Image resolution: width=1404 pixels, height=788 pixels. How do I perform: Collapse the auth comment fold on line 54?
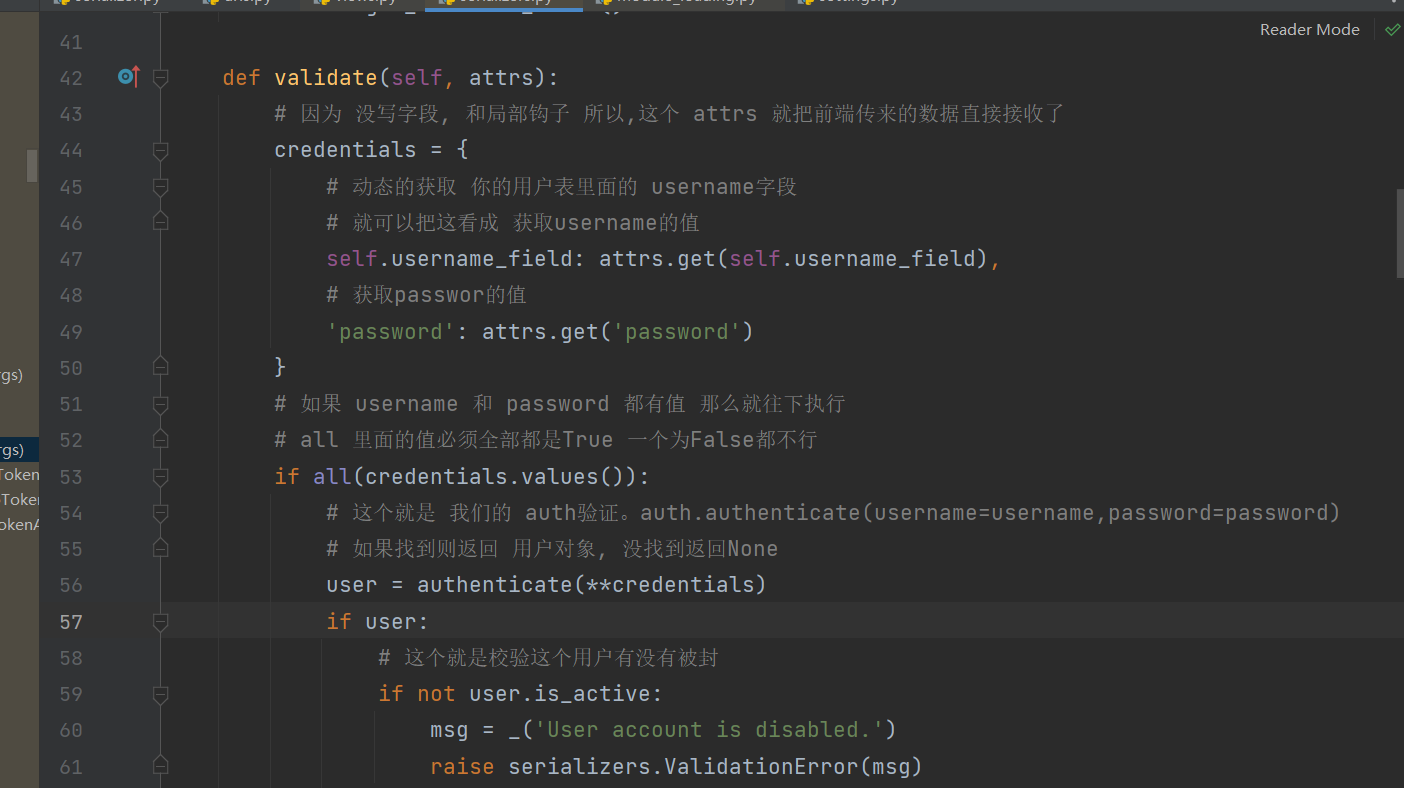[160, 512]
